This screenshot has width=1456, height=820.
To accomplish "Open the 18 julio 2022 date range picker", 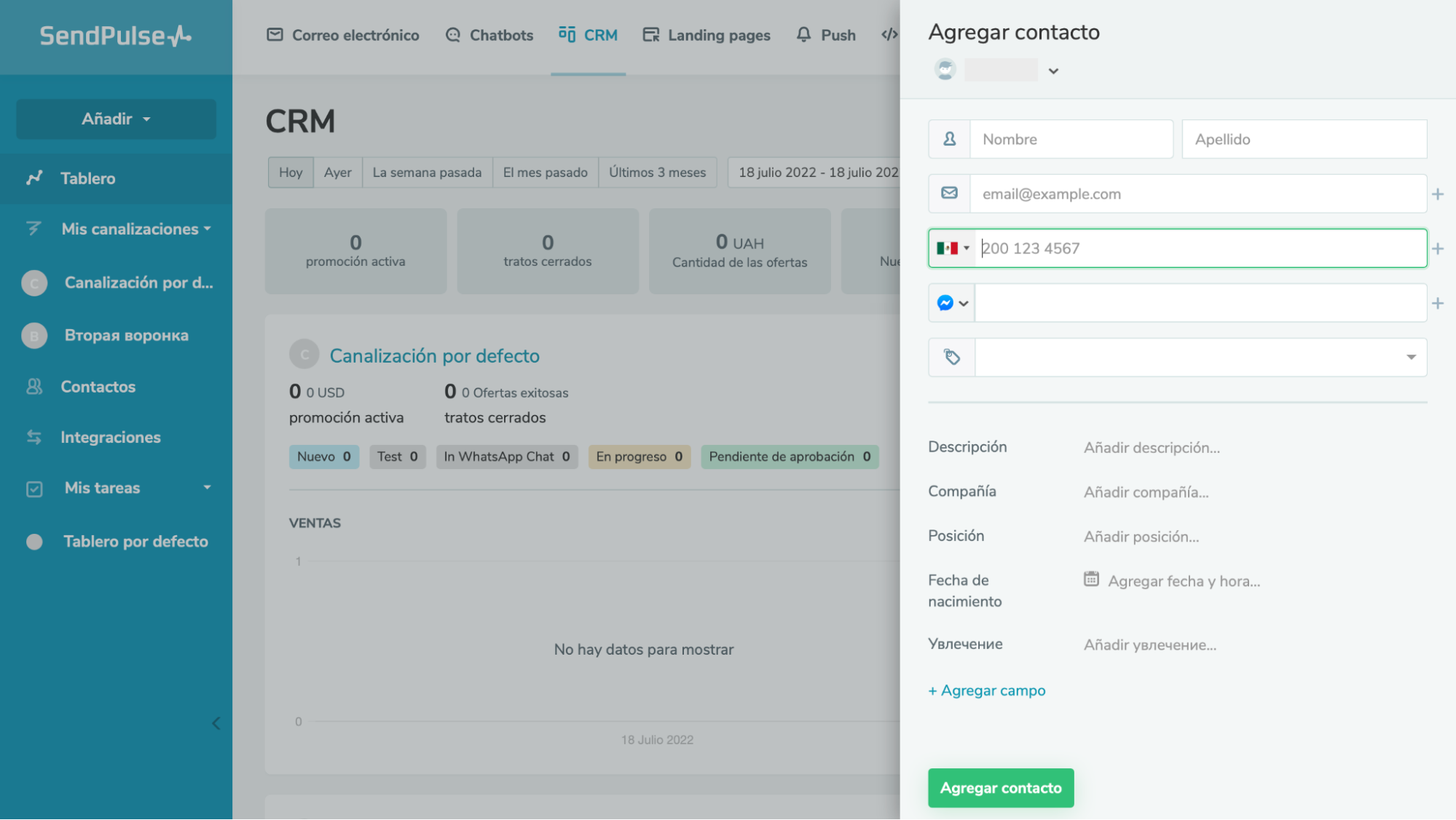I will pos(814,173).
